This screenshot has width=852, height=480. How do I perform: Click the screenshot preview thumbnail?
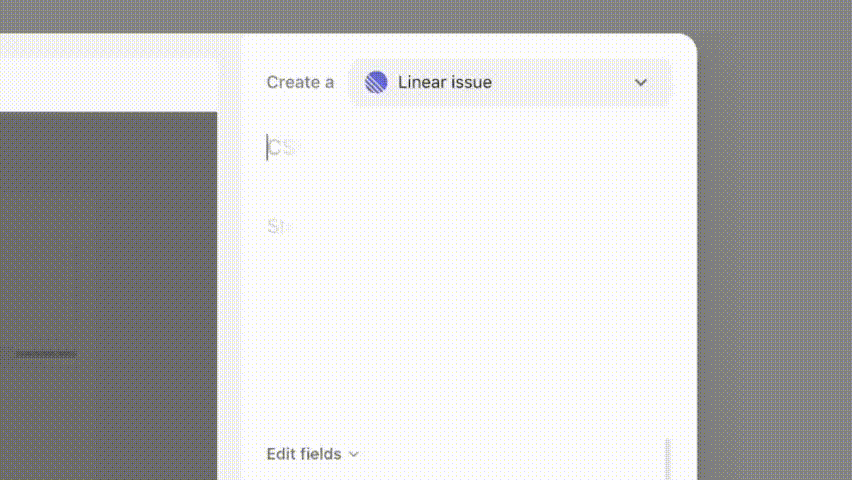[x=108, y=296]
